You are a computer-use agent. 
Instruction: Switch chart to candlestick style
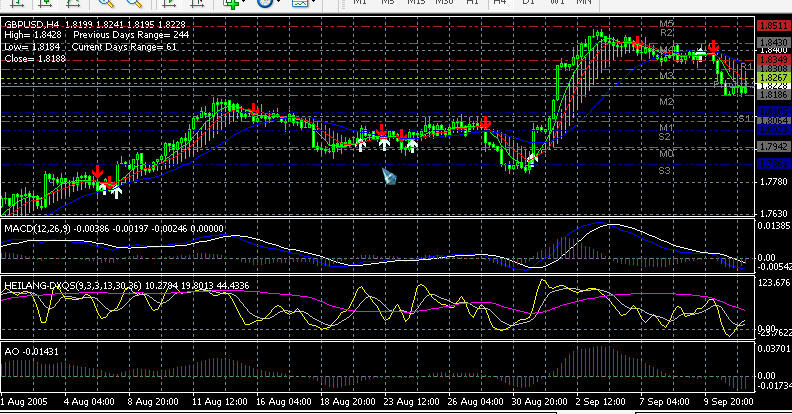coord(43,4)
